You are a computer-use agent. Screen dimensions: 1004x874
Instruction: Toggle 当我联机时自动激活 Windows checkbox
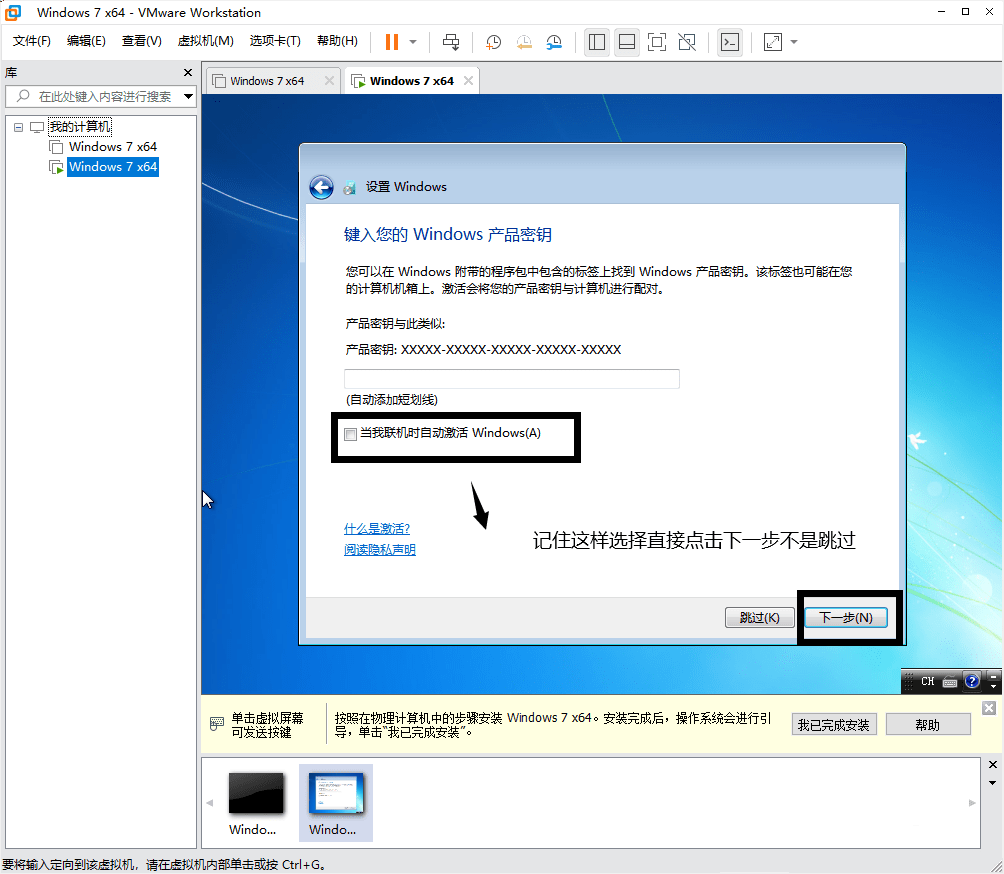(350, 435)
